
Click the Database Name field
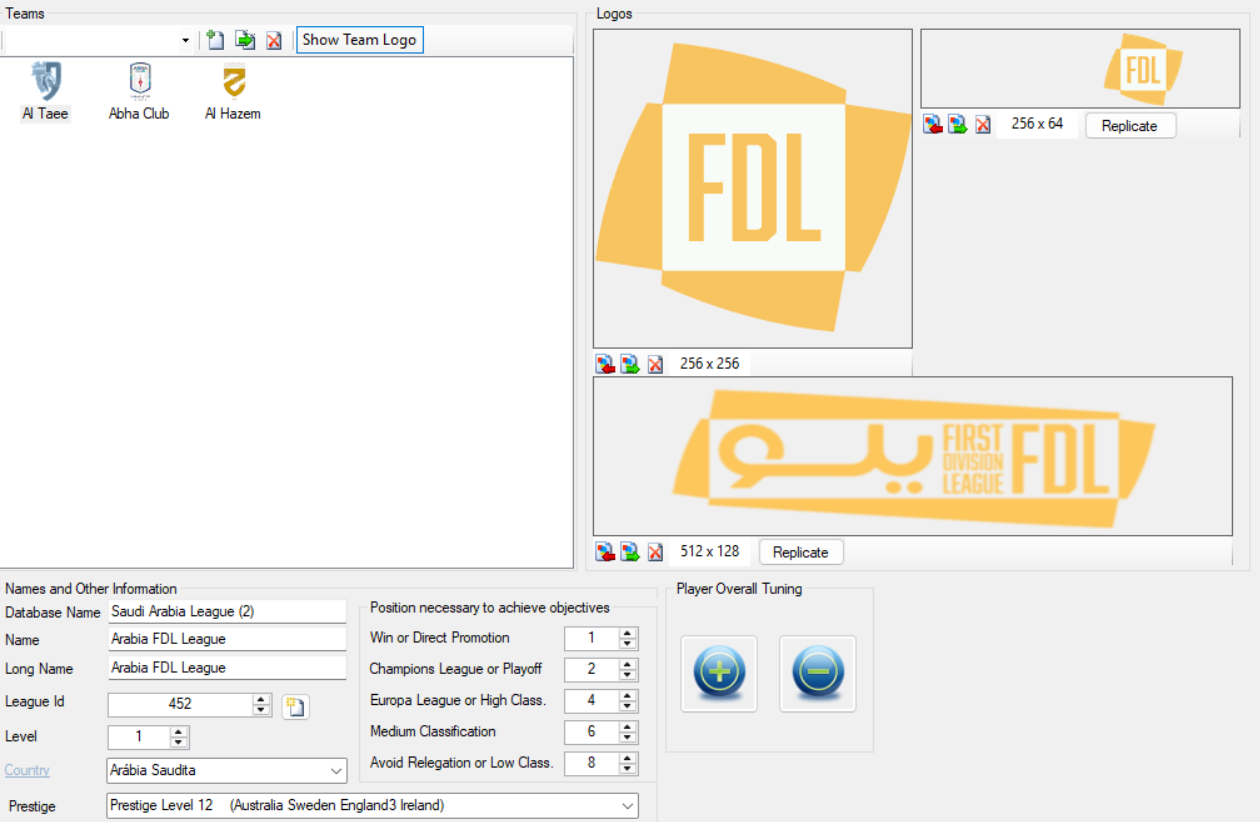click(227, 611)
